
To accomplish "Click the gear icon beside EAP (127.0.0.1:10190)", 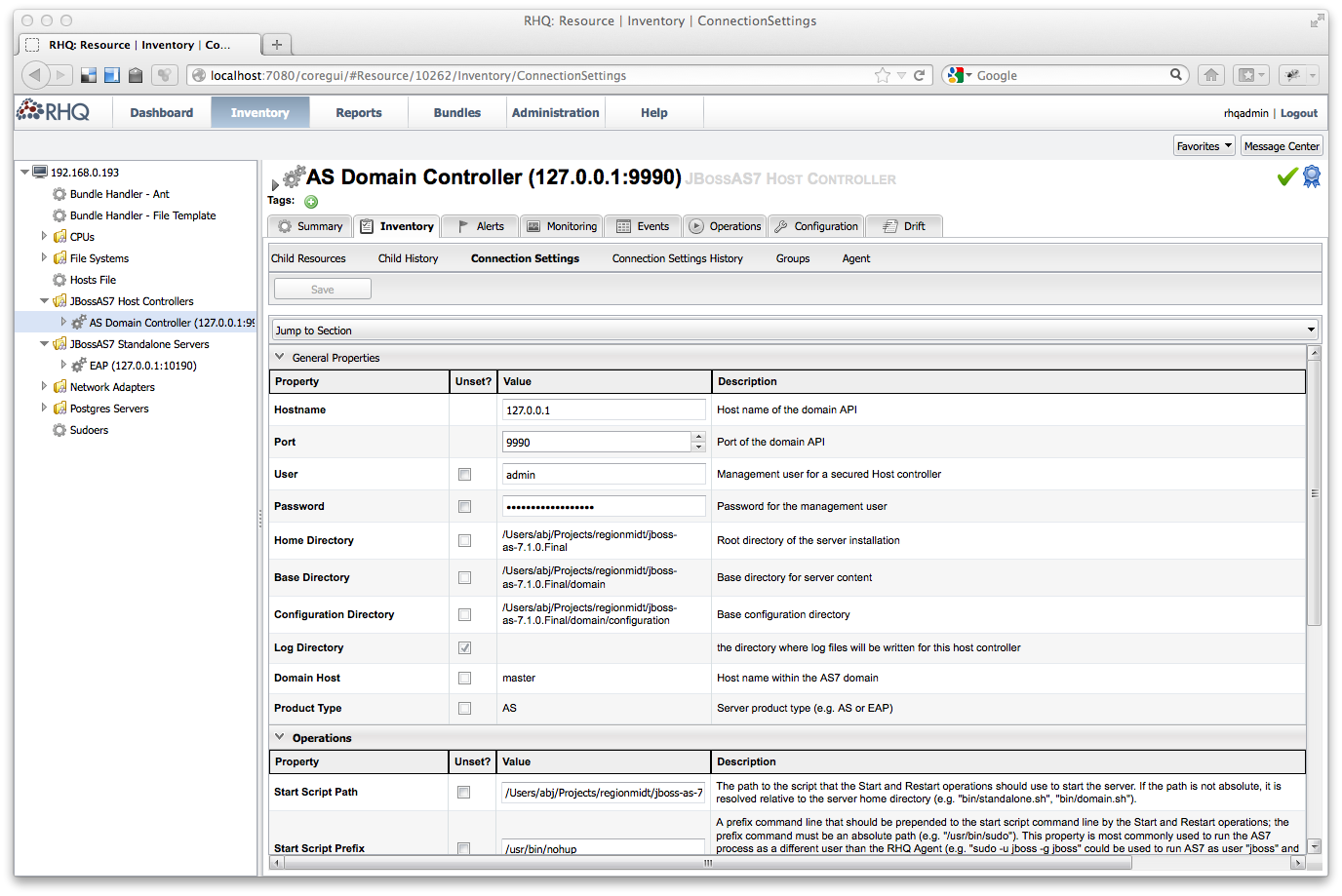I will (79, 366).
